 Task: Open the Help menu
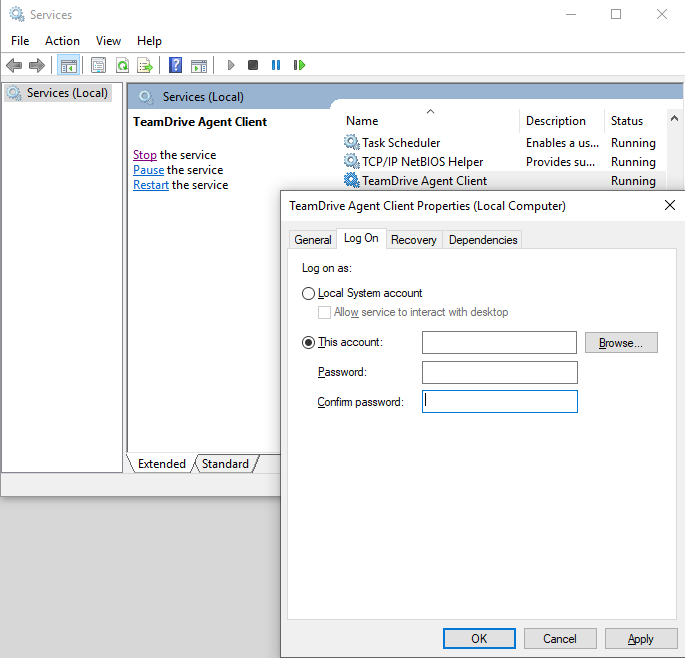pos(149,41)
